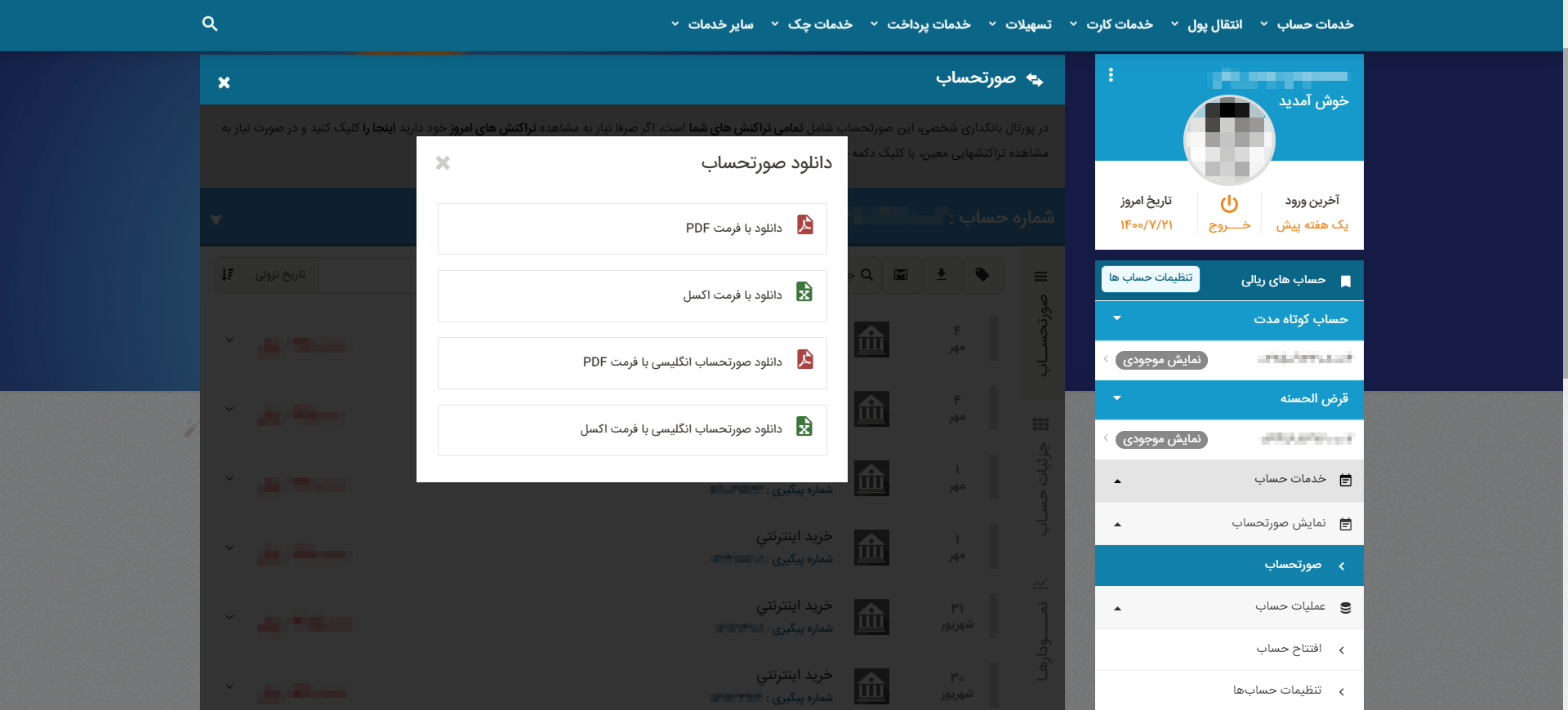Open خدمات حساب top menu
This screenshot has height=710, width=1568.
(1307, 24)
